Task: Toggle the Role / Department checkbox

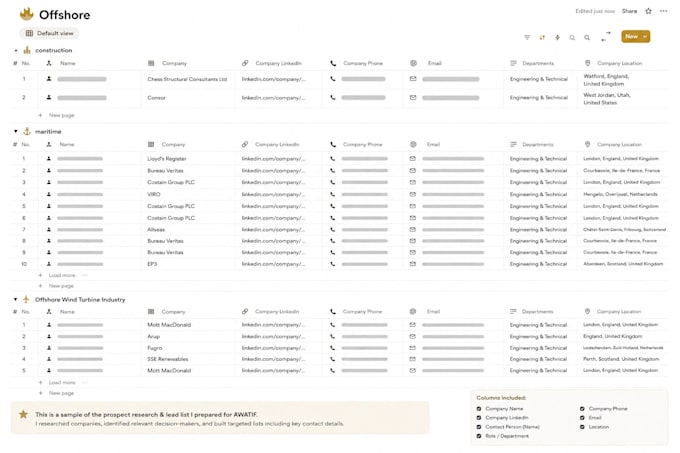Action: coord(479,436)
